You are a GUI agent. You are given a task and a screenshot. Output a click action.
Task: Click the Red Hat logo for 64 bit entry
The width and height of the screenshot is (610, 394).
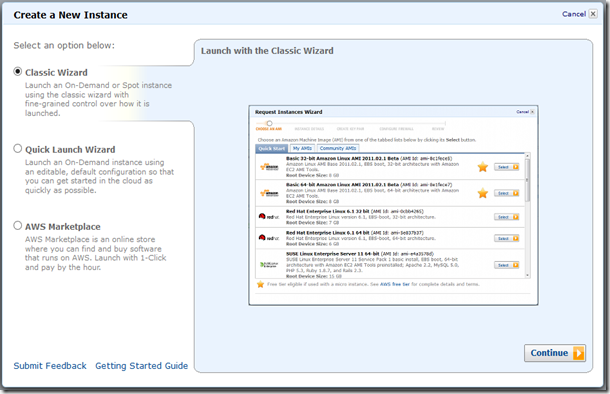point(269,238)
